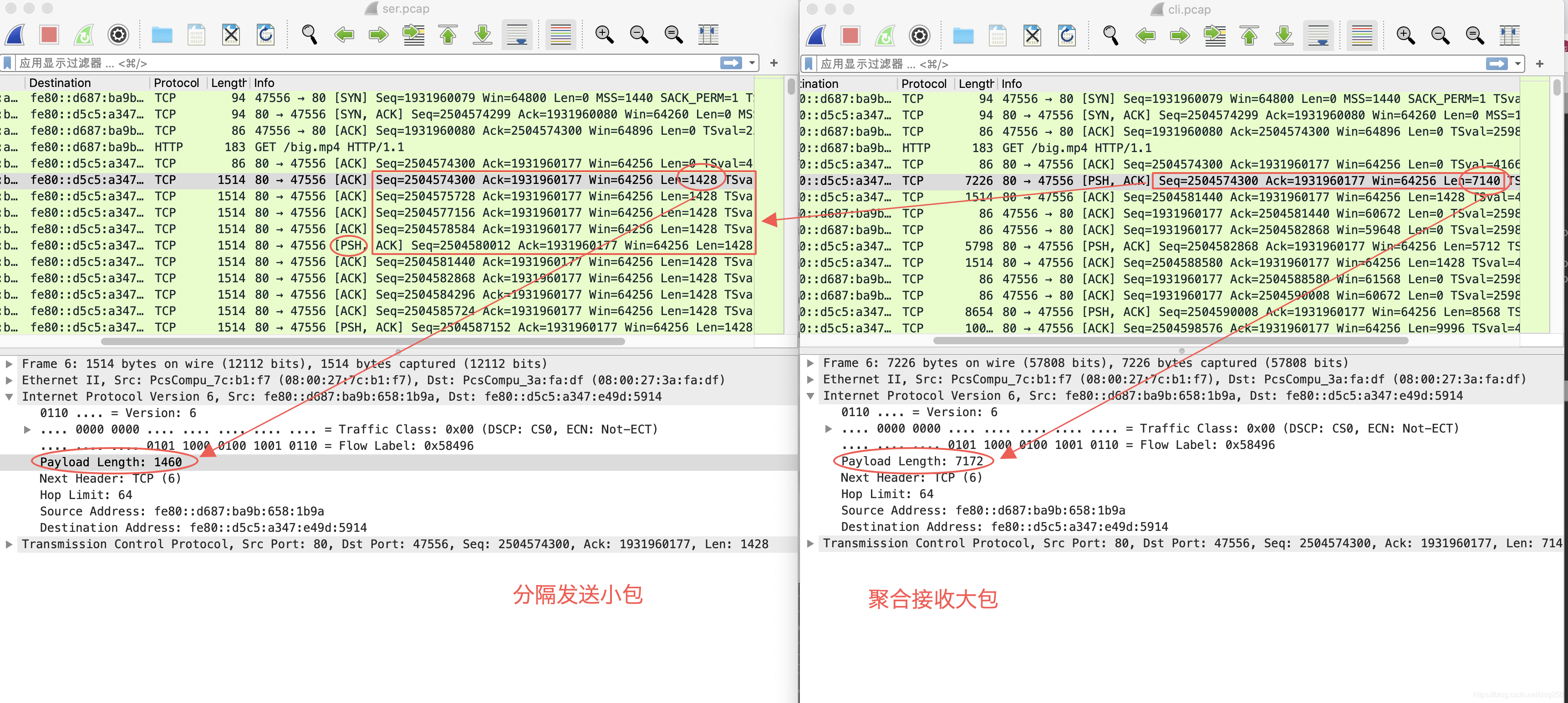The image size is (1568, 703).
Task: Start capture fin icon in cli.pcap window
Action: click(817, 36)
